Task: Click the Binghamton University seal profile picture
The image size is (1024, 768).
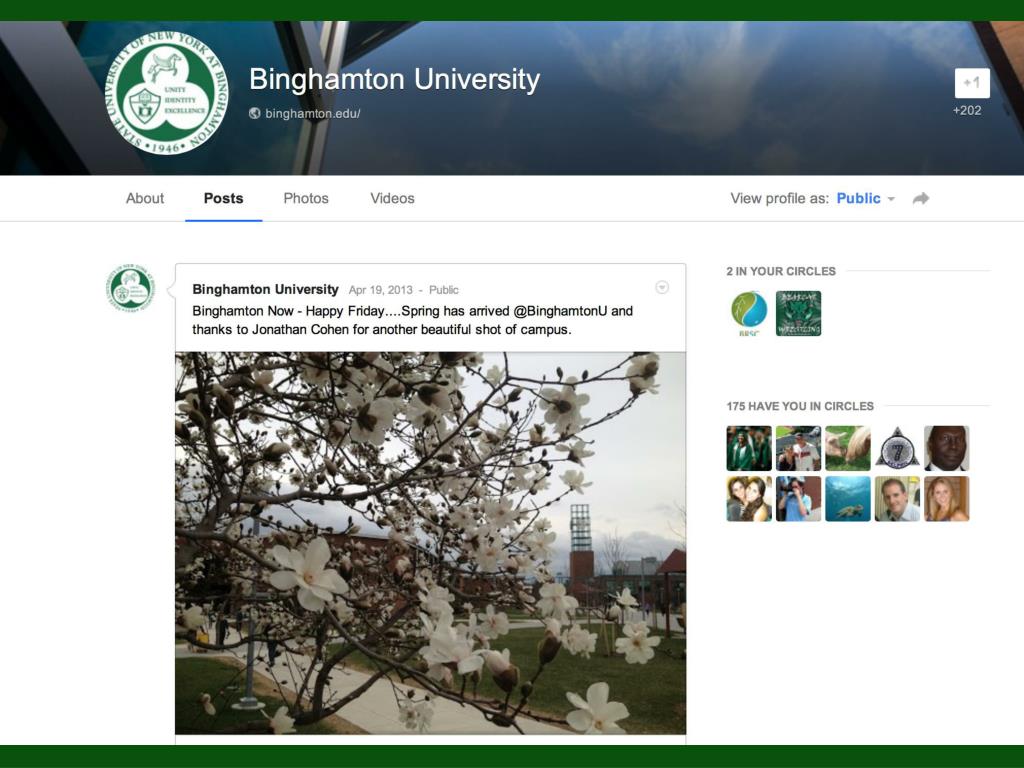Action: 167,93
